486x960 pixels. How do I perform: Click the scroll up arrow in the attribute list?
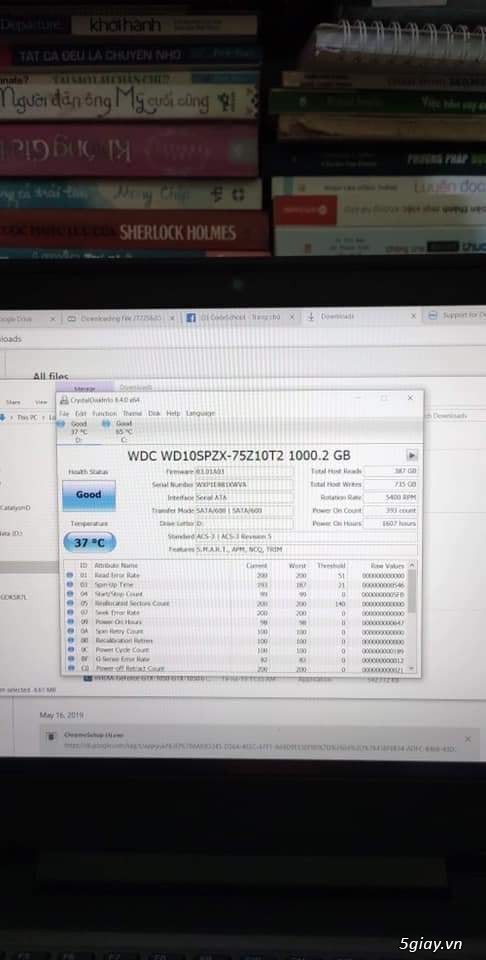[x=412, y=565]
